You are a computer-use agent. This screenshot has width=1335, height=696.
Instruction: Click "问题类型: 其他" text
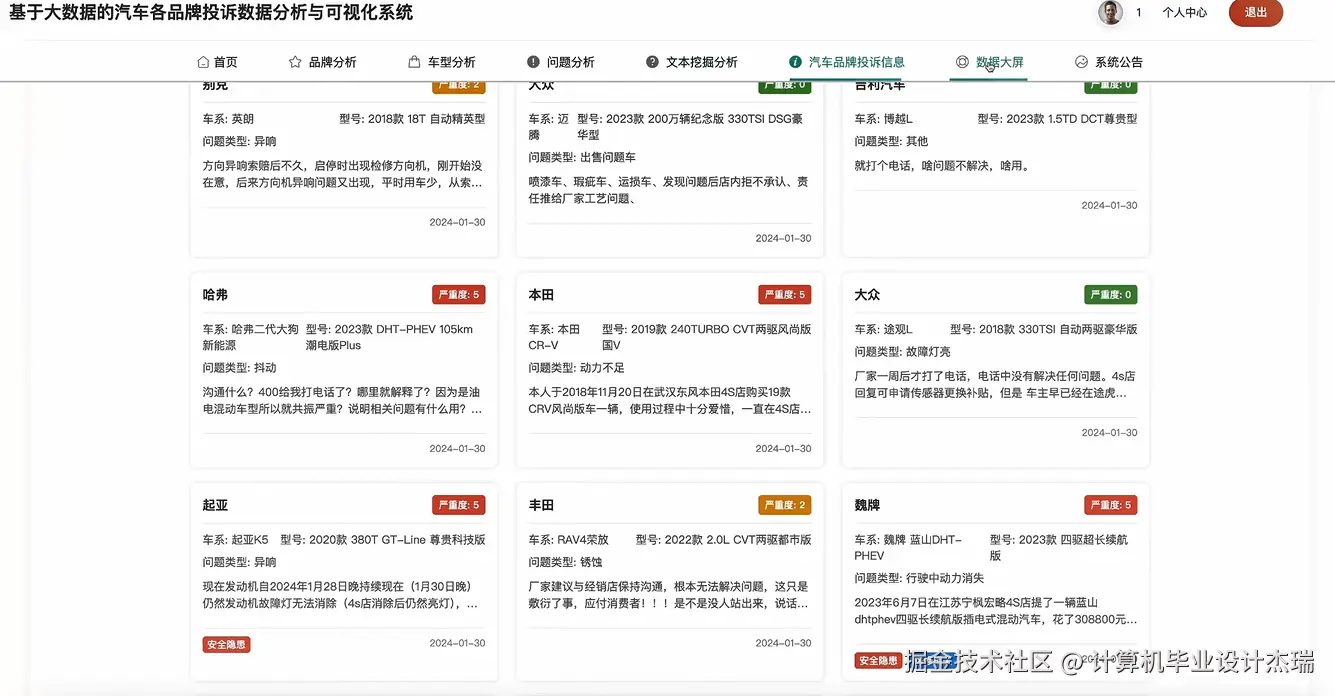coord(891,141)
